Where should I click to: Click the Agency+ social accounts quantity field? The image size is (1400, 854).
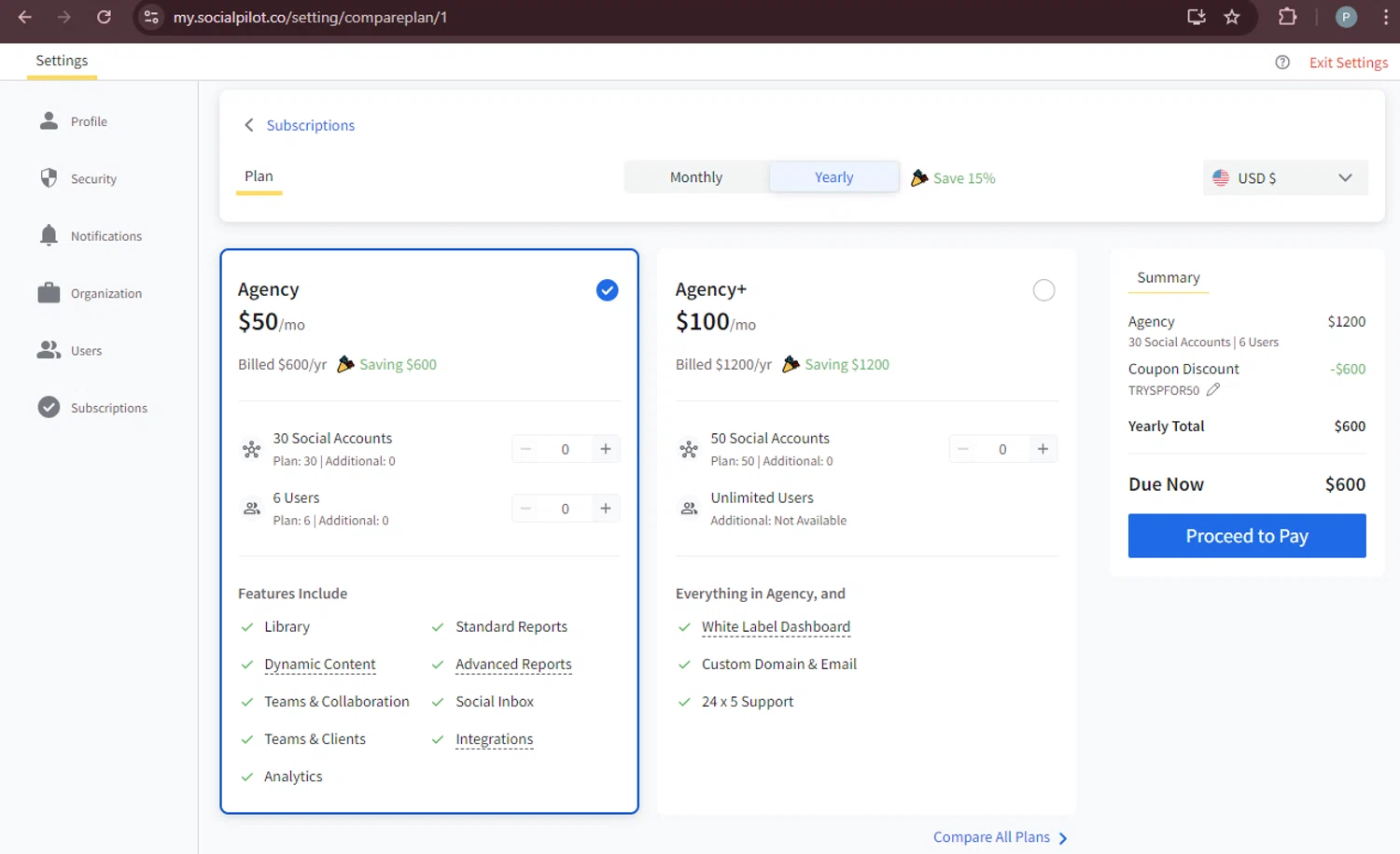click(x=1002, y=449)
